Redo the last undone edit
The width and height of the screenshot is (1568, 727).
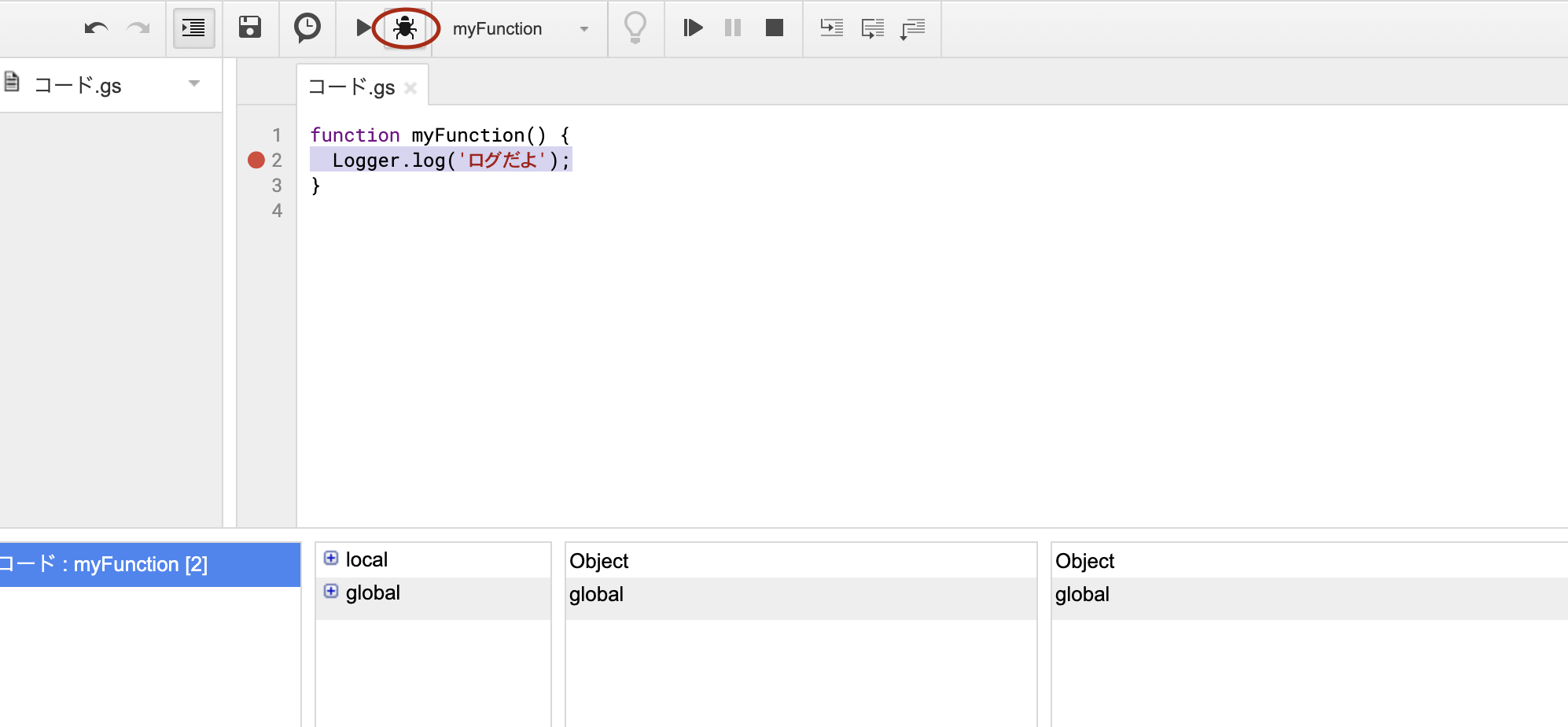(138, 28)
